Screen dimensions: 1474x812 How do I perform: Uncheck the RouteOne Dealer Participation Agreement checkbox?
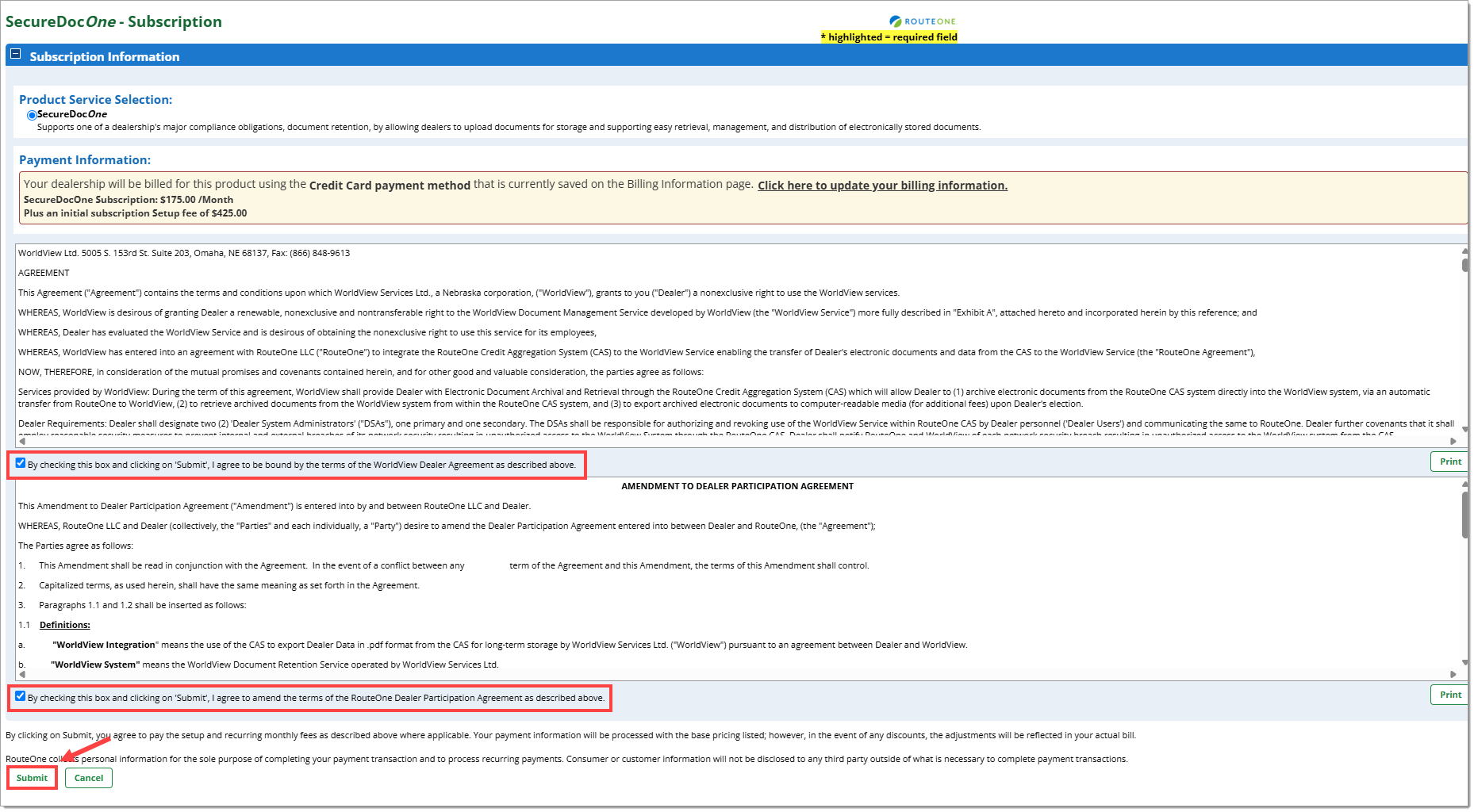click(x=21, y=696)
